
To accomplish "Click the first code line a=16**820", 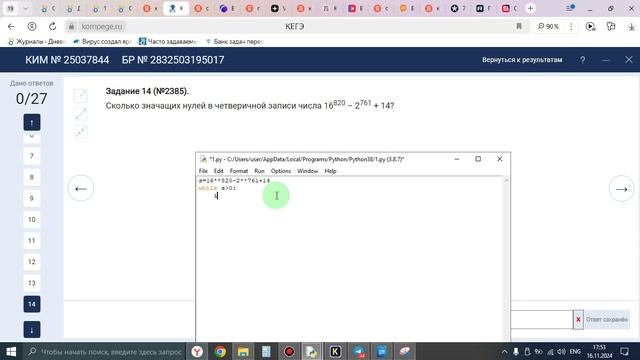I will pyautogui.click(x=234, y=180).
